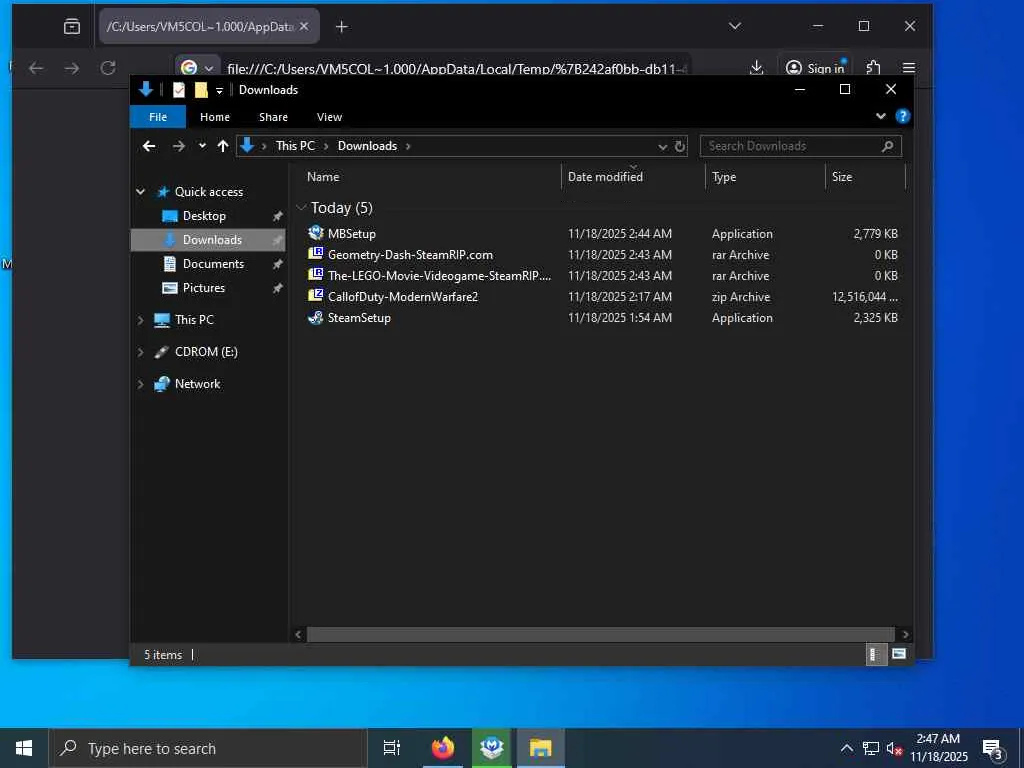Show hidden system tray icons
The width and height of the screenshot is (1024, 768).
tap(846, 748)
